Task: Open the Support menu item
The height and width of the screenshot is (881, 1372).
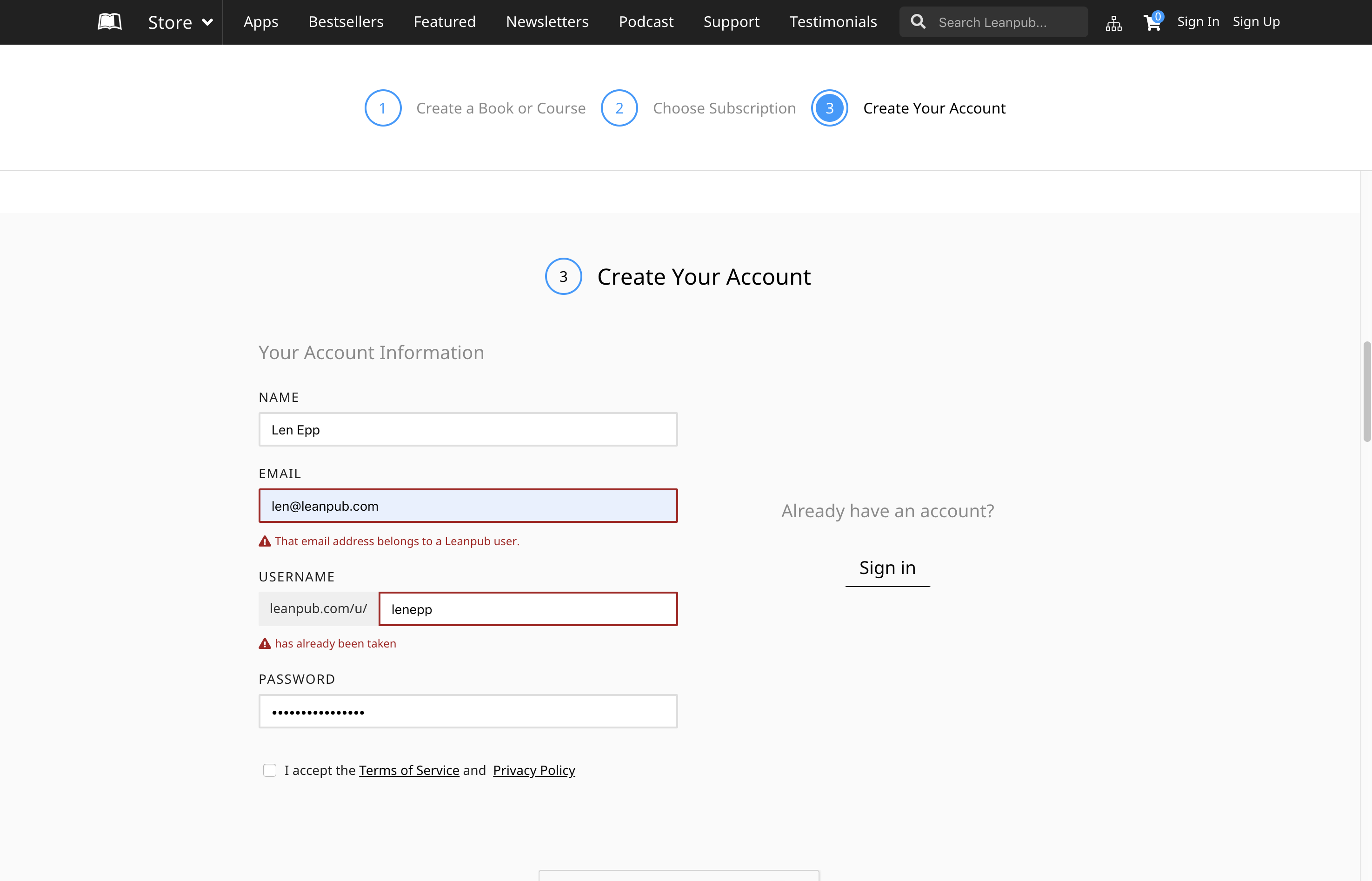Action: [731, 22]
